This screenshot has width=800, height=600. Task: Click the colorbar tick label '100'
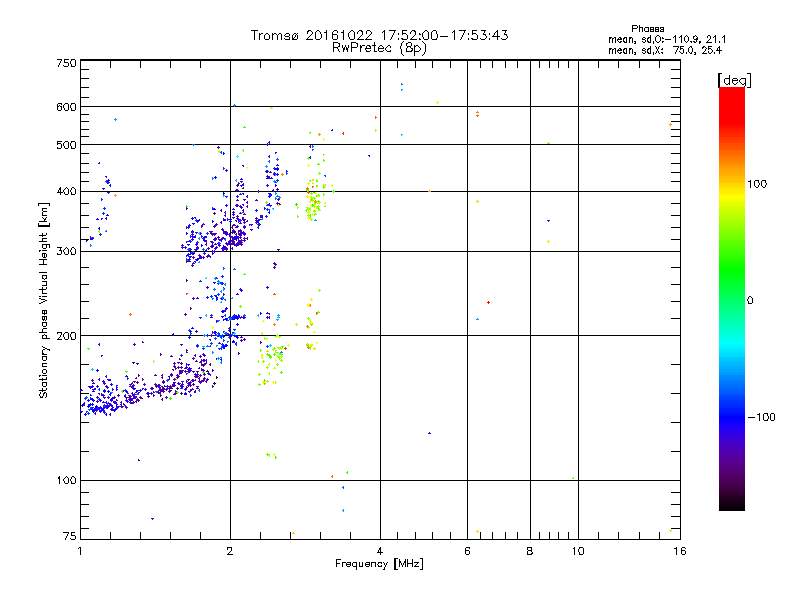tap(757, 184)
